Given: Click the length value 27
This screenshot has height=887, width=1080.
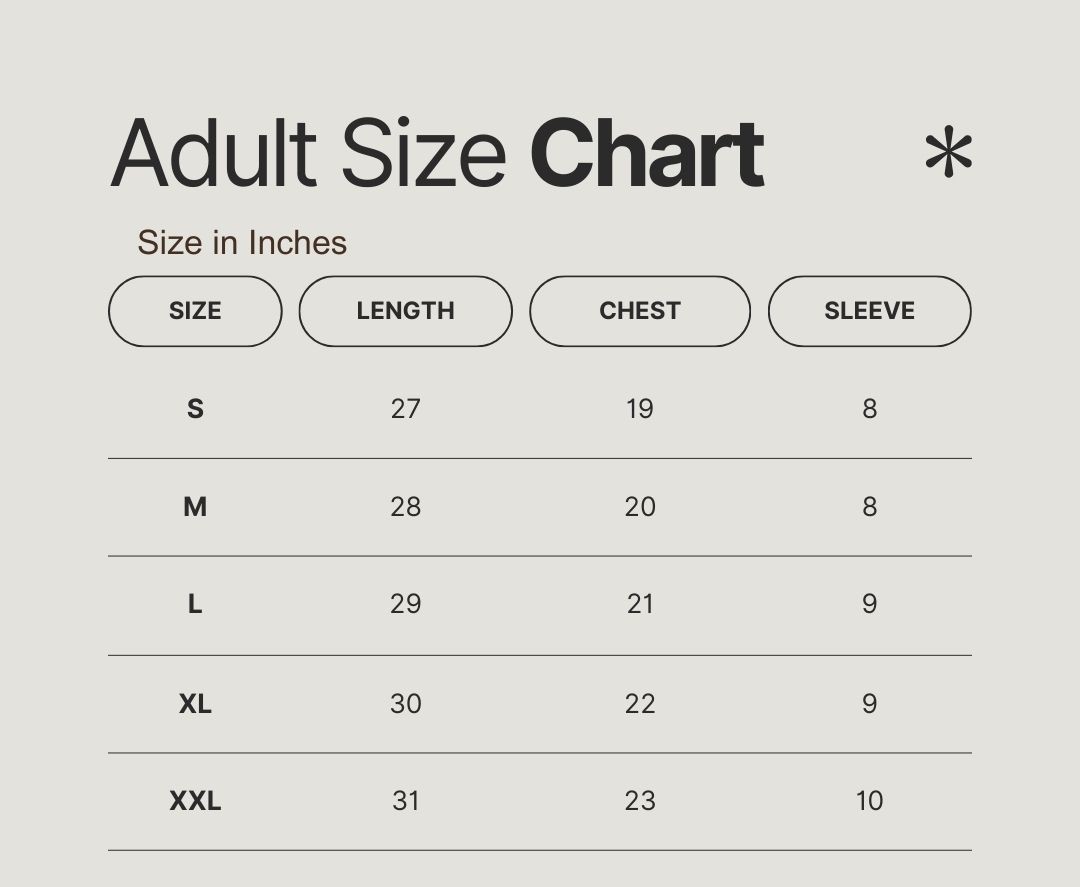Looking at the screenshot, I should click(x=405, y=408).
